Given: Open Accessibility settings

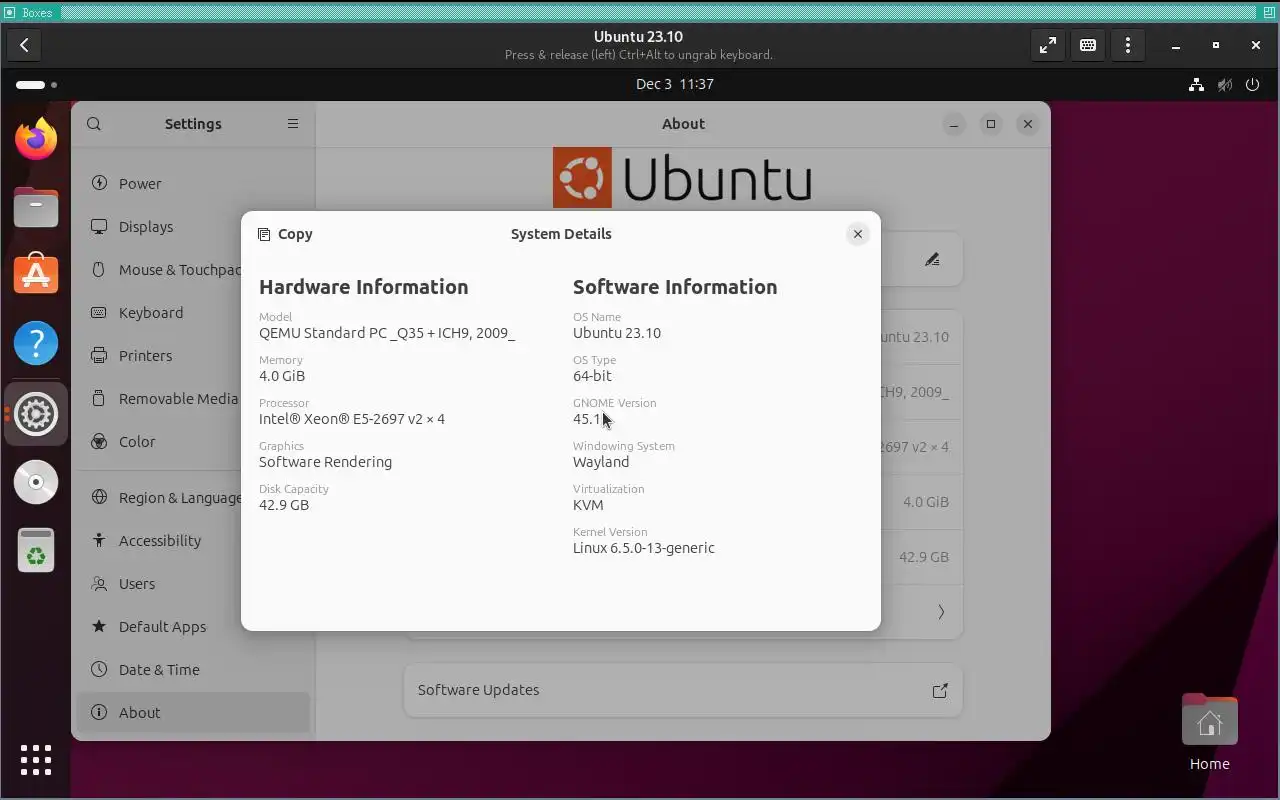Looking at the screenshot, I should coord(193,541).
